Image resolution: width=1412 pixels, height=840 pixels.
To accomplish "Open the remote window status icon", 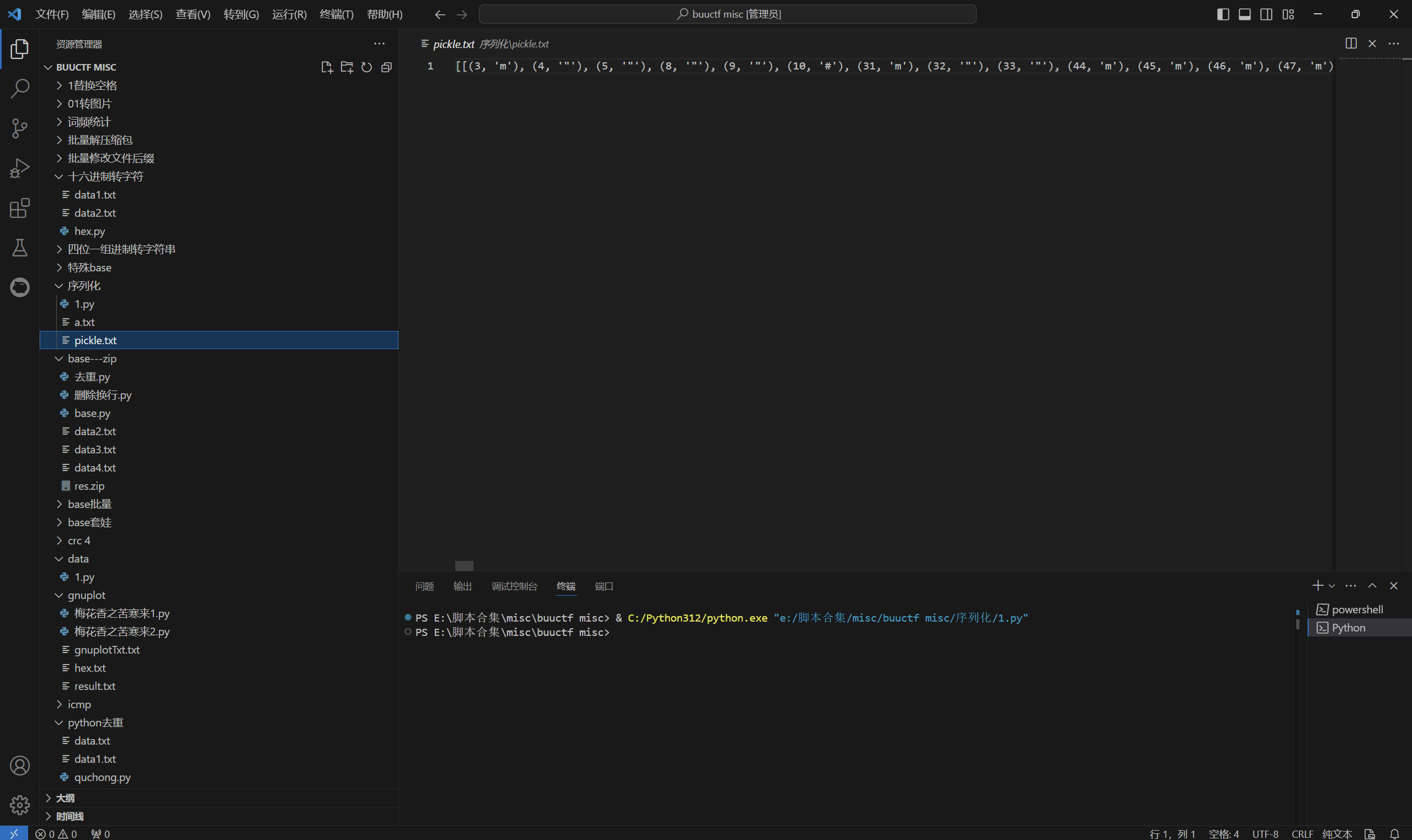I will tap(14, 833).
